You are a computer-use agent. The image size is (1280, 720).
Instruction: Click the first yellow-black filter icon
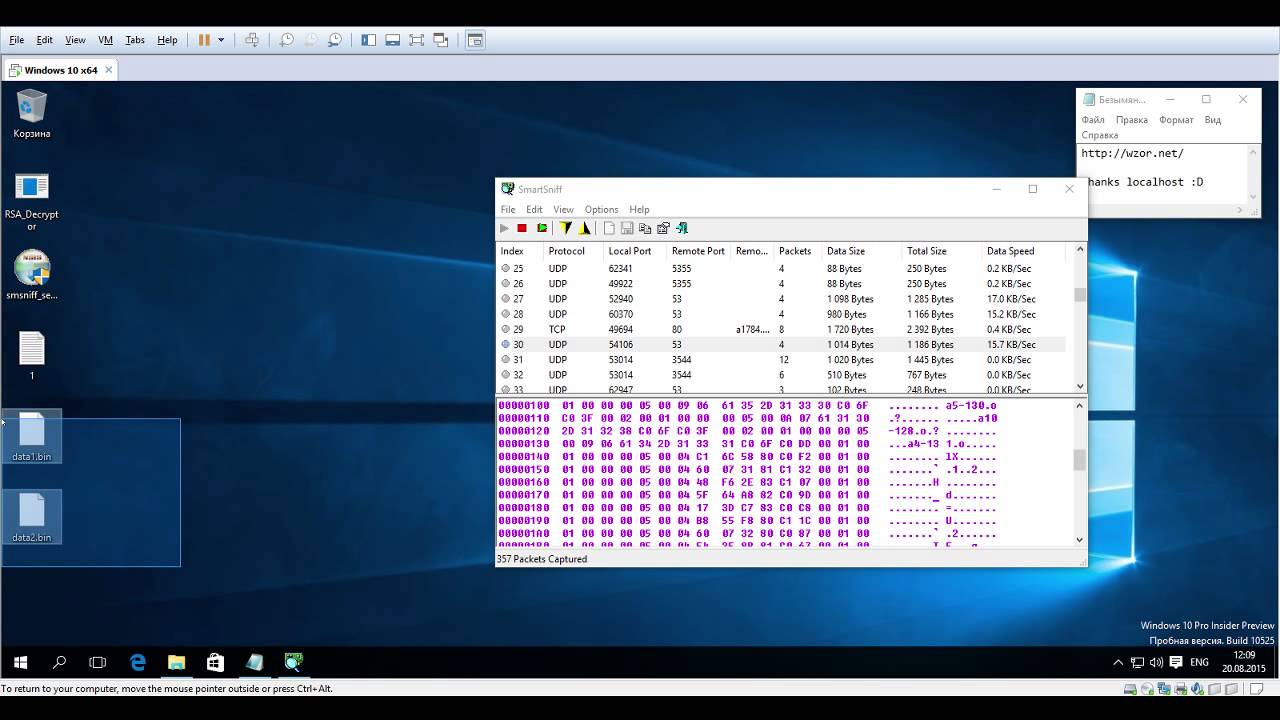pyautogui.click(x=566, y=228)
